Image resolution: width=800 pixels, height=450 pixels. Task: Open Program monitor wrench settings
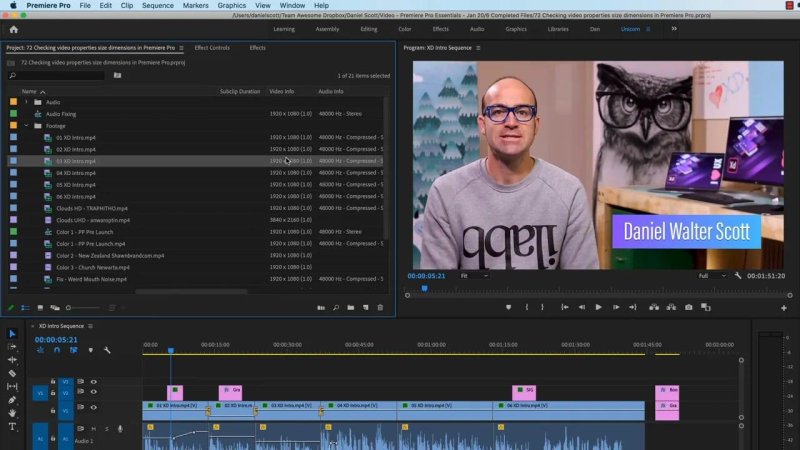pos(738,276)
